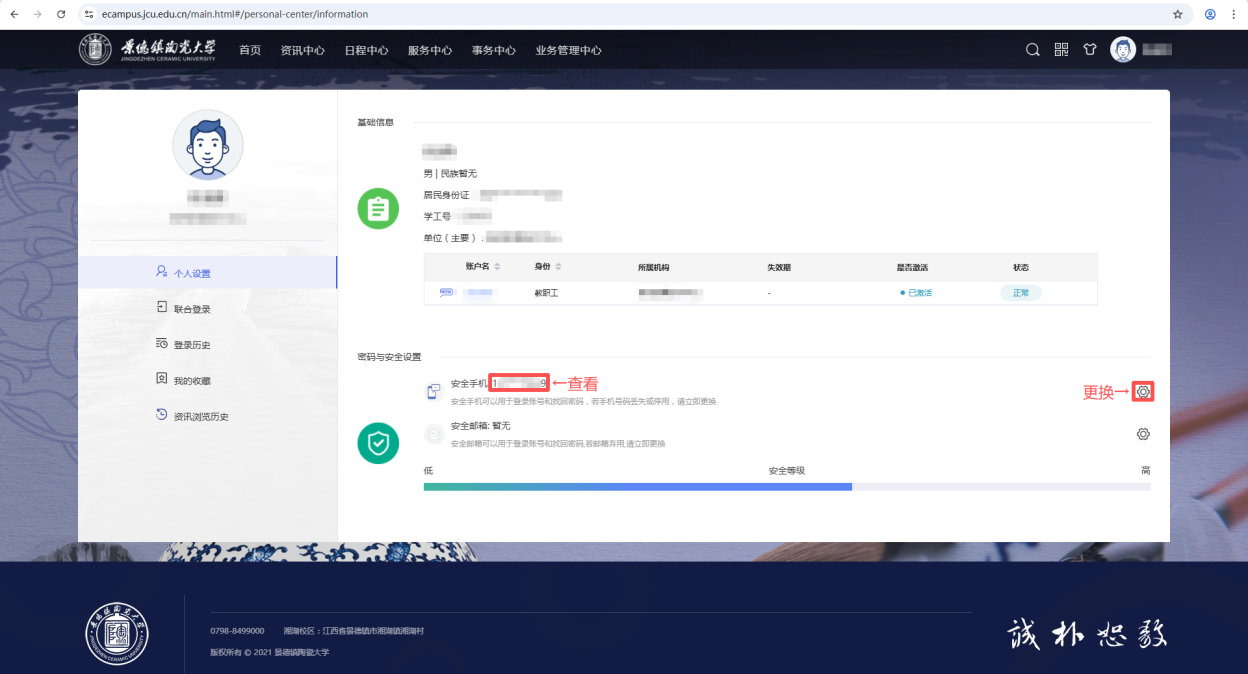Screen dimensions: 1248x674
Task: Open the browser three-dot menu
Action: tap(1235, 15)
